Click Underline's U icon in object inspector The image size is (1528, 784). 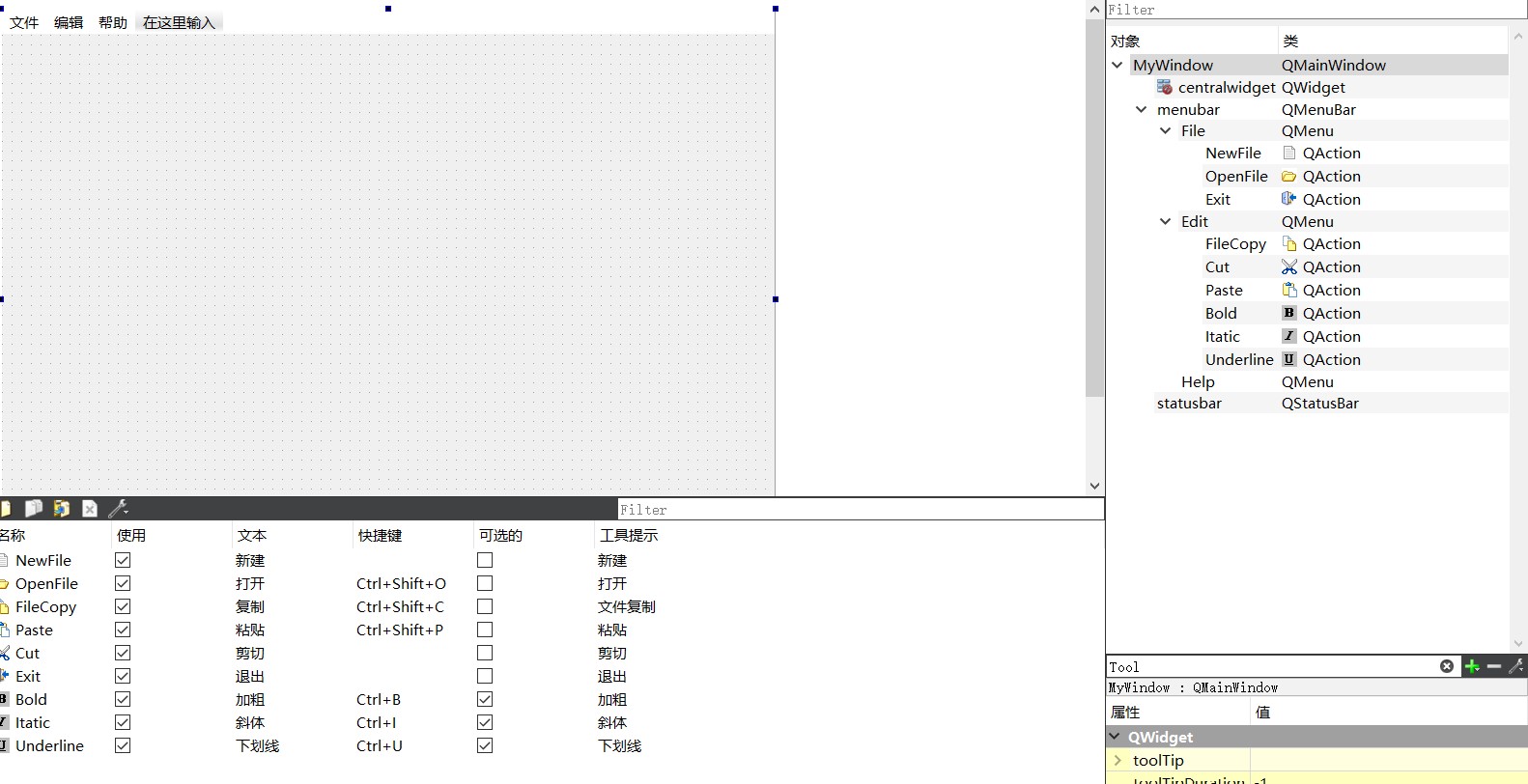pos(1289,359)
